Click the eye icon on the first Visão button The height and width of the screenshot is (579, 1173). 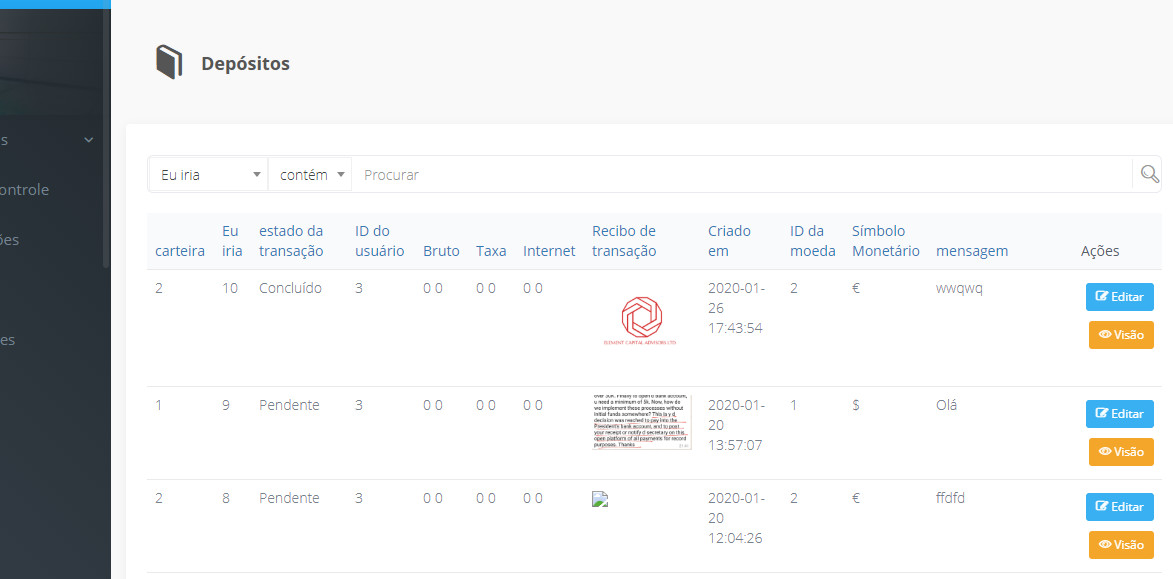1106,334
